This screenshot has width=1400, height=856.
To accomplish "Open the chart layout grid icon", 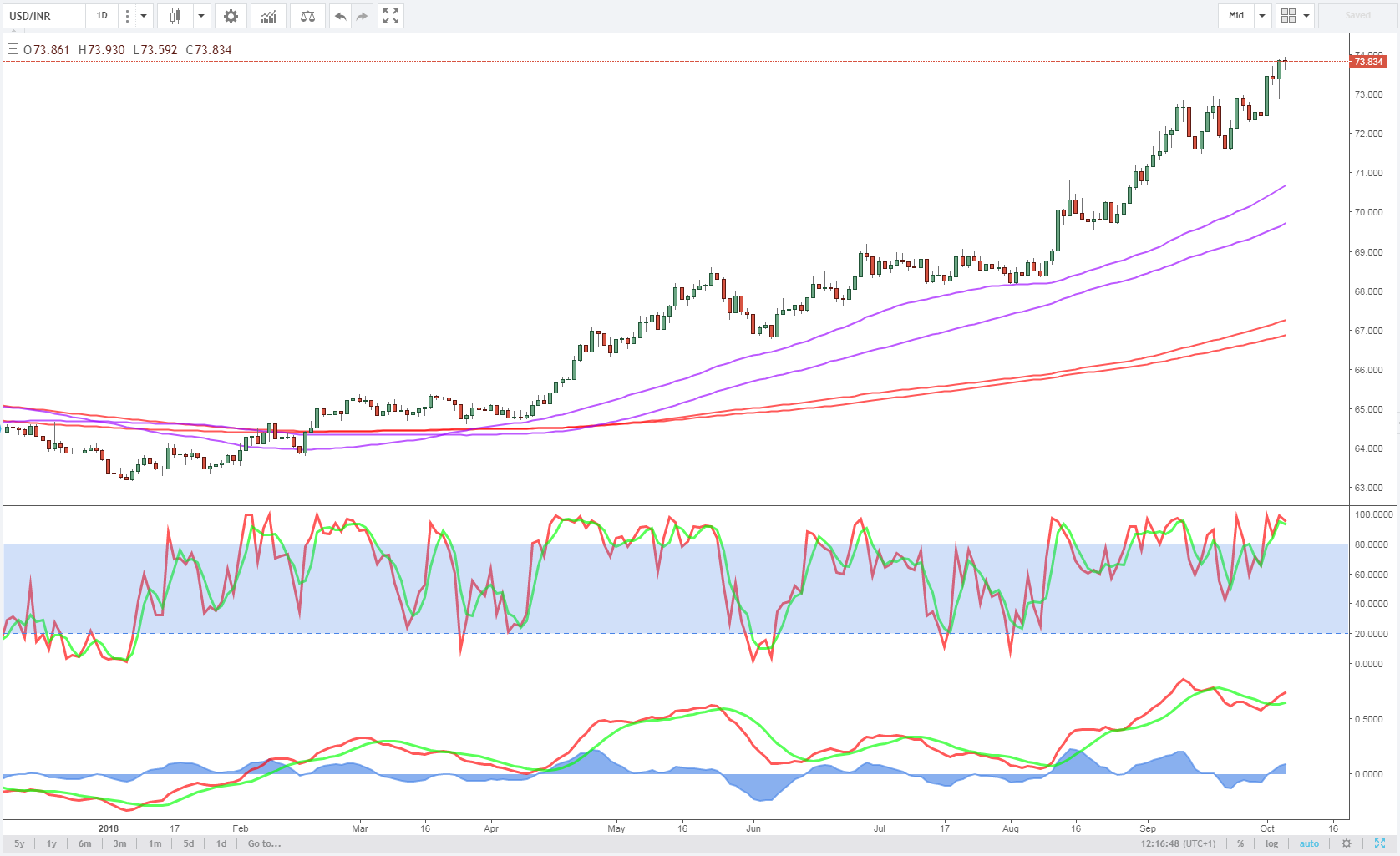I will (x=1288, y=16).
